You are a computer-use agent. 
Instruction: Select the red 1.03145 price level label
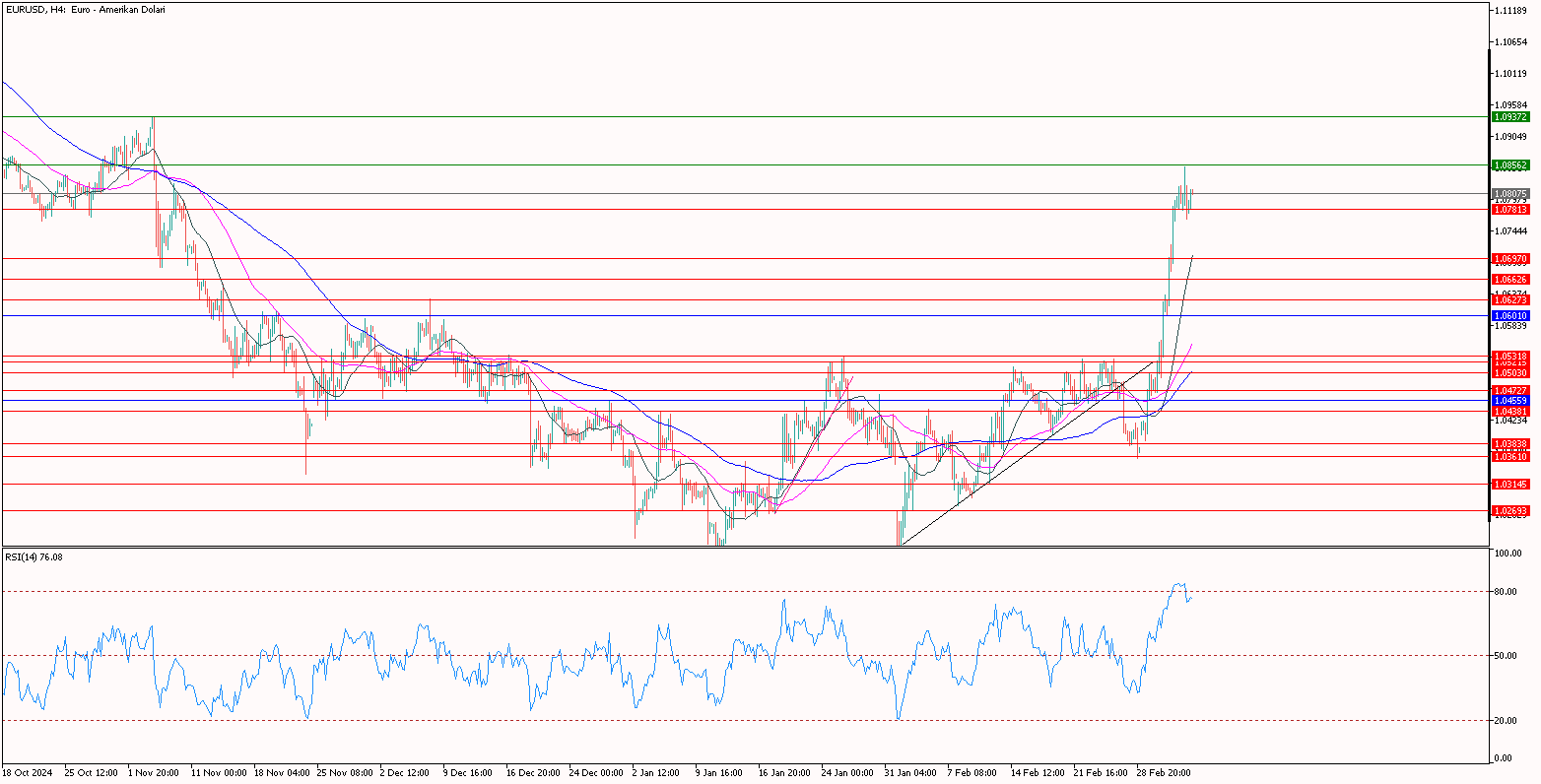1510,485
